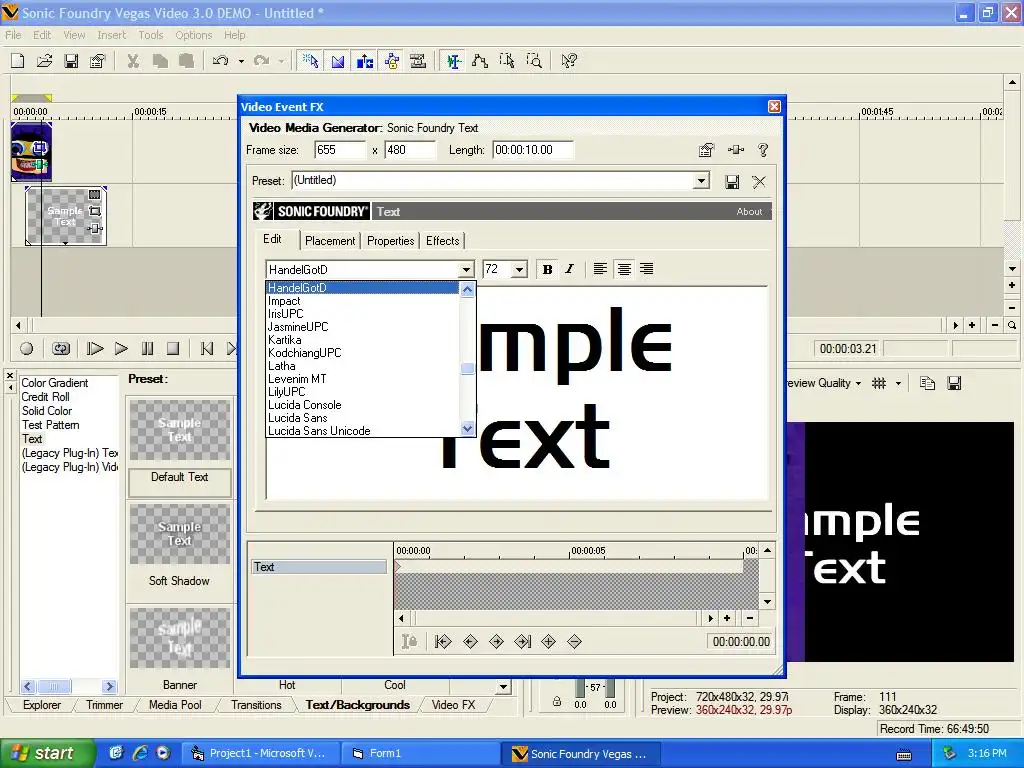Toggle Loop Playback button
This screenshot has height=768, width=1024.
61,349
